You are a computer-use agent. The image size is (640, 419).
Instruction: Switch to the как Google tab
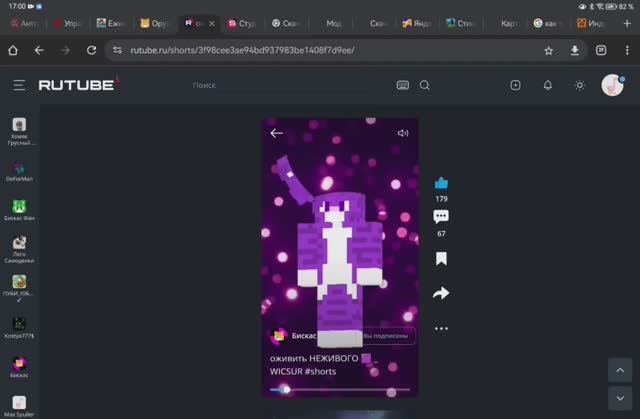[x=547, y=23]
